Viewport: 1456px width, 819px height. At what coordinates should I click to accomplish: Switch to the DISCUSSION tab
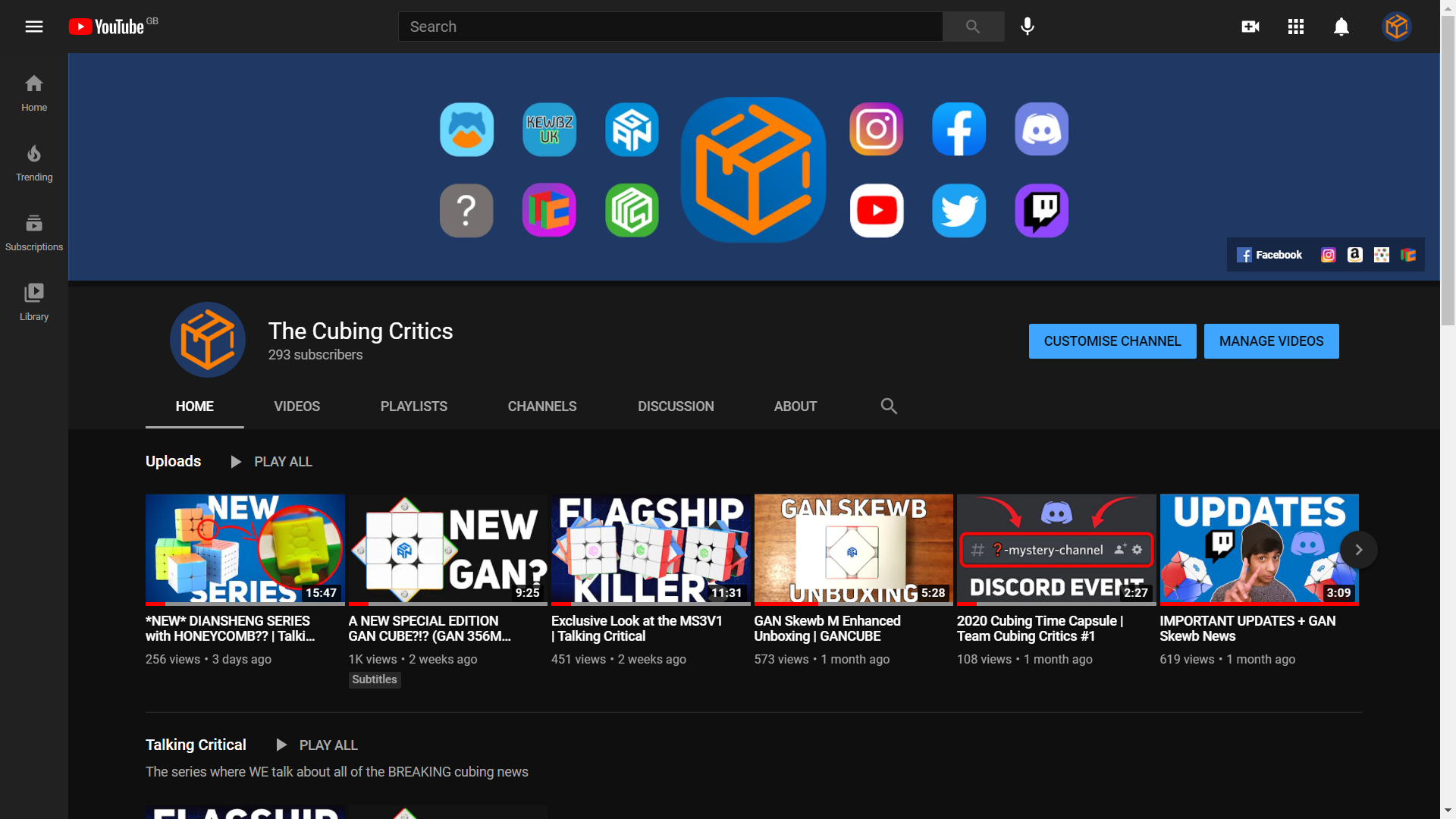coord(676,406)
